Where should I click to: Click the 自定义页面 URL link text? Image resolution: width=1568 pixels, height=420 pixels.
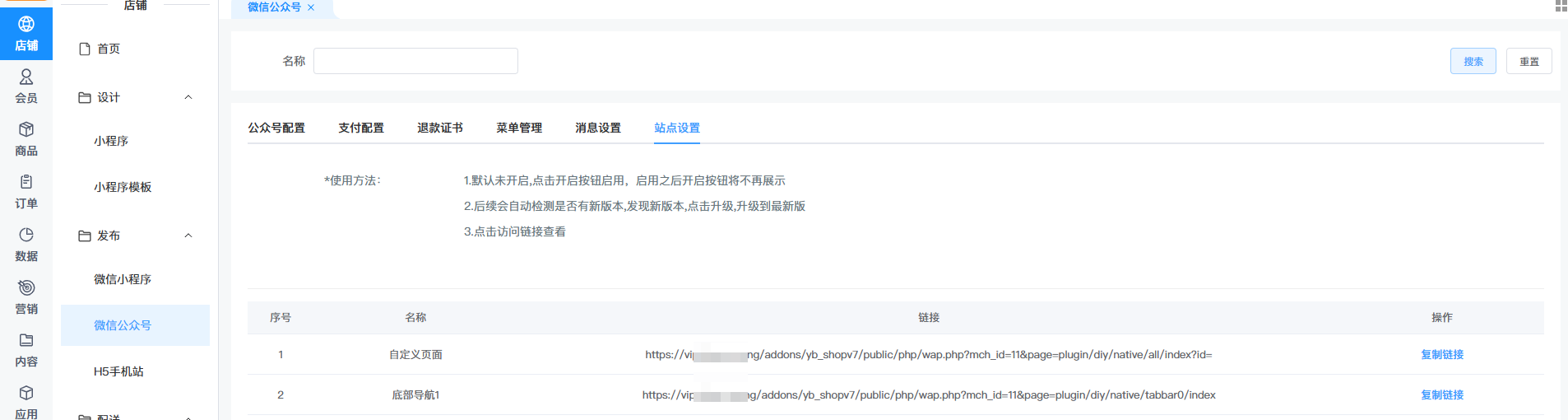tap(929, 354)
